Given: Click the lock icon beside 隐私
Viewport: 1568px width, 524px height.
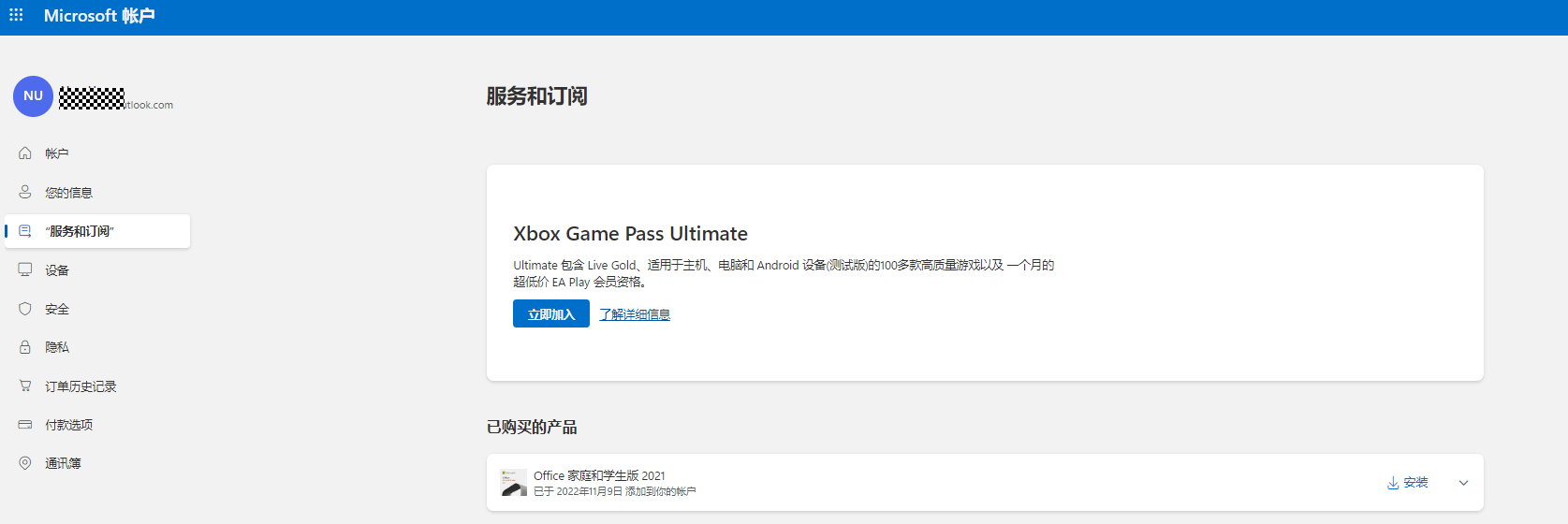Looking at the screenshot, I should [25, 347].
